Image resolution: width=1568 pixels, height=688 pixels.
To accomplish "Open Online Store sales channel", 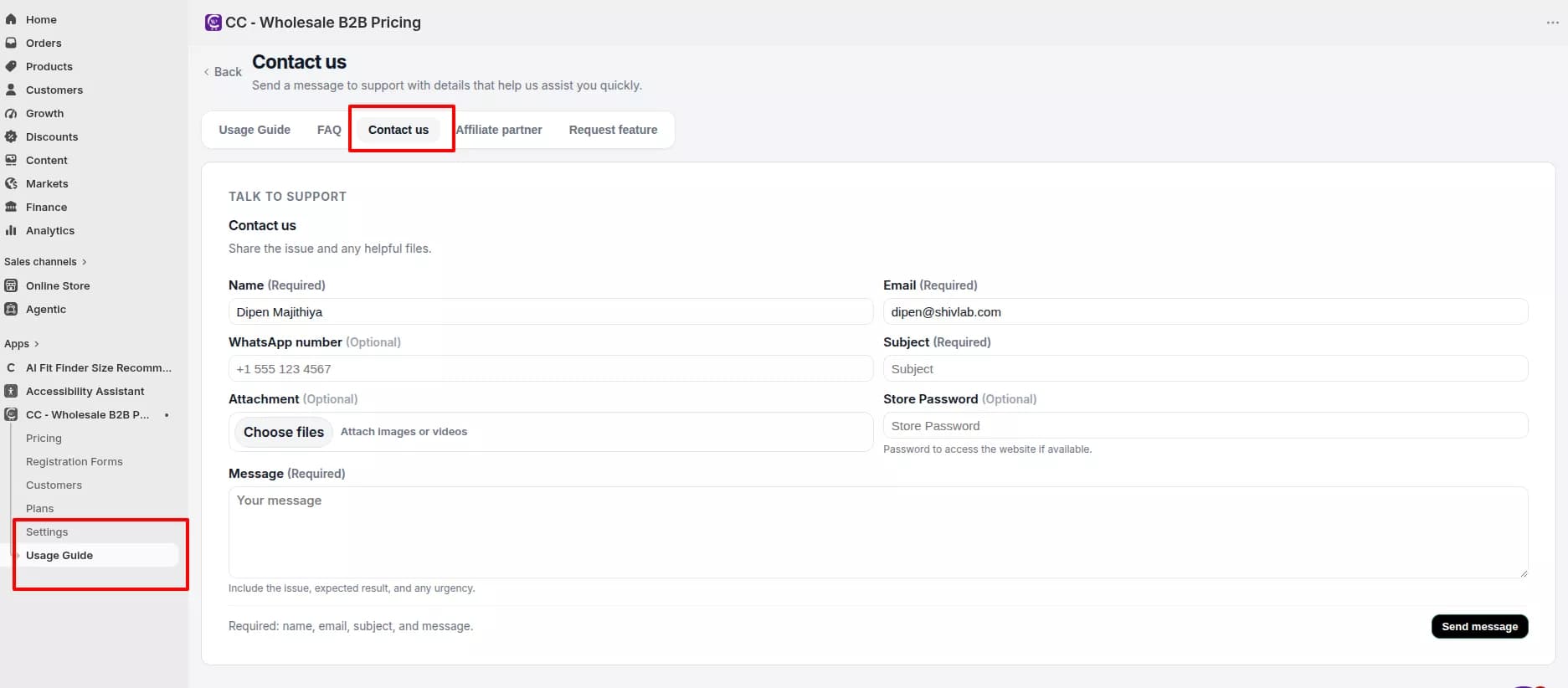I will pyautogui.click(x=58, y=285).
